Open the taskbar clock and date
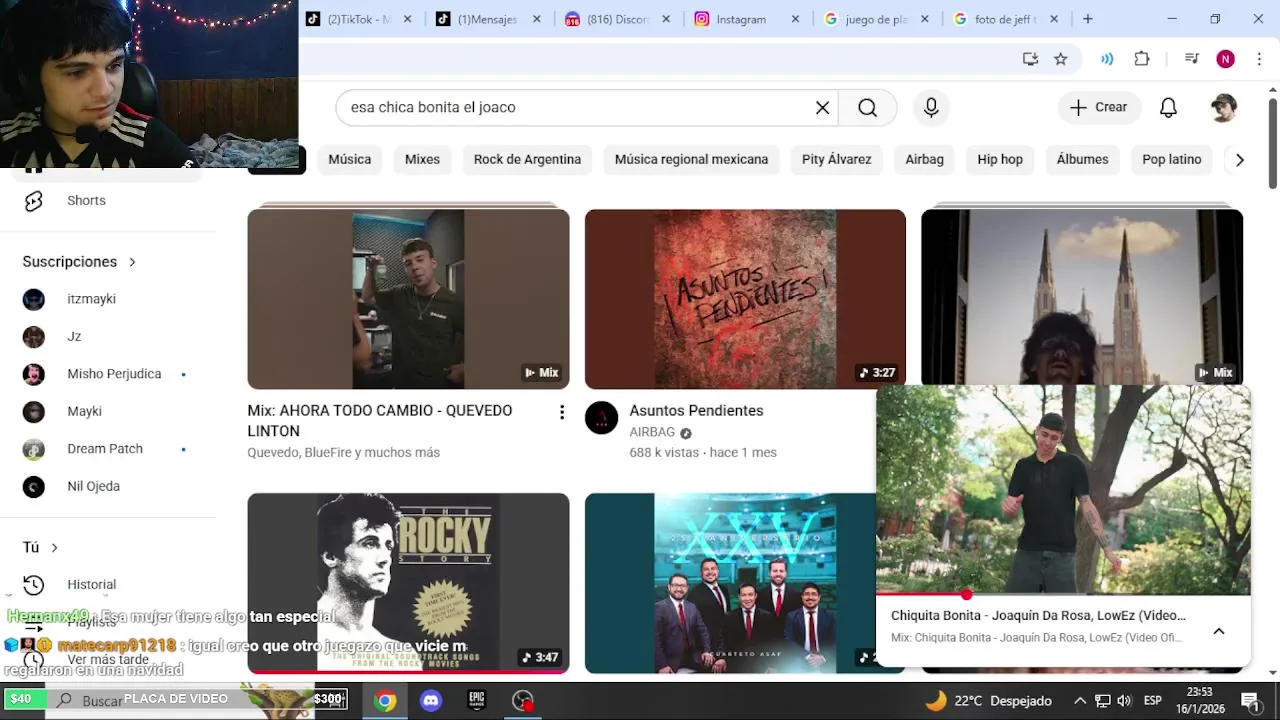This screenshot has width=1280, height=720. pos(1199,700)
